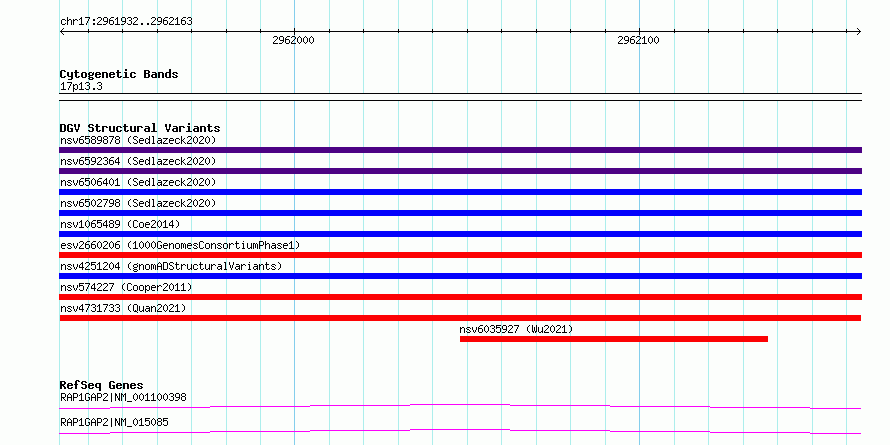Click the nsv6502798 (Sedlazeck2020) label
The image size is (890, 445).
point(138,203)
